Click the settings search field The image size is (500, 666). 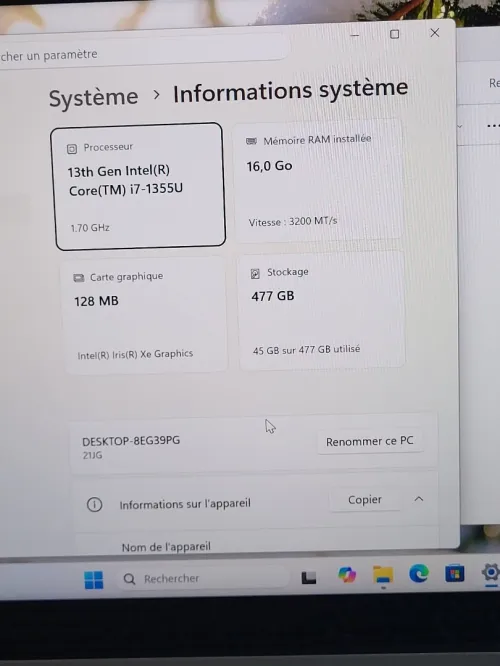[144, 50]
